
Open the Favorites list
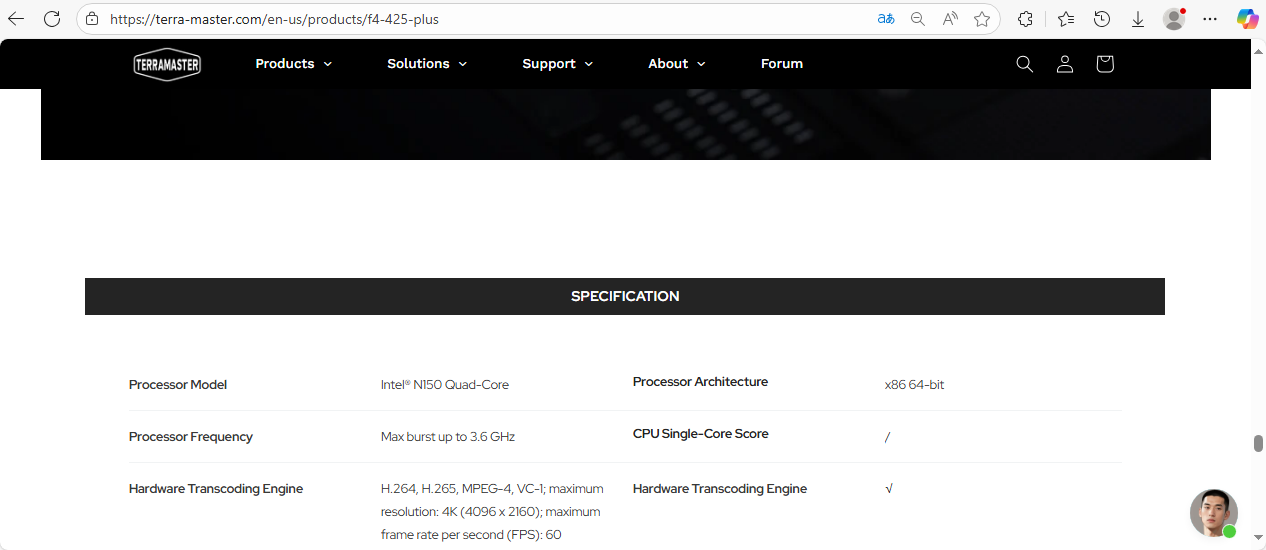point(1066,19)
